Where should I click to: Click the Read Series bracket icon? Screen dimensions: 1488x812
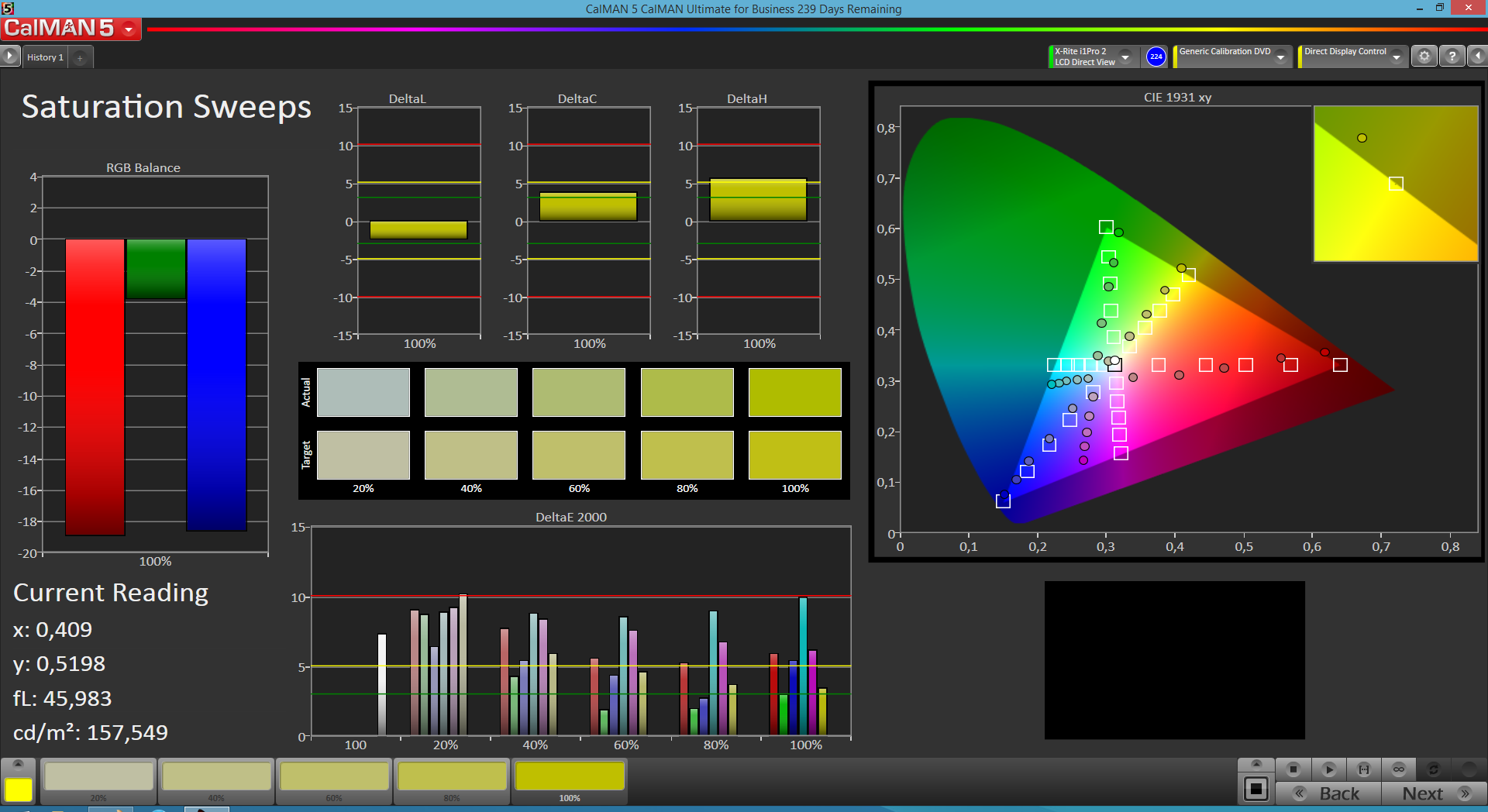click(x=1364, y=769)
